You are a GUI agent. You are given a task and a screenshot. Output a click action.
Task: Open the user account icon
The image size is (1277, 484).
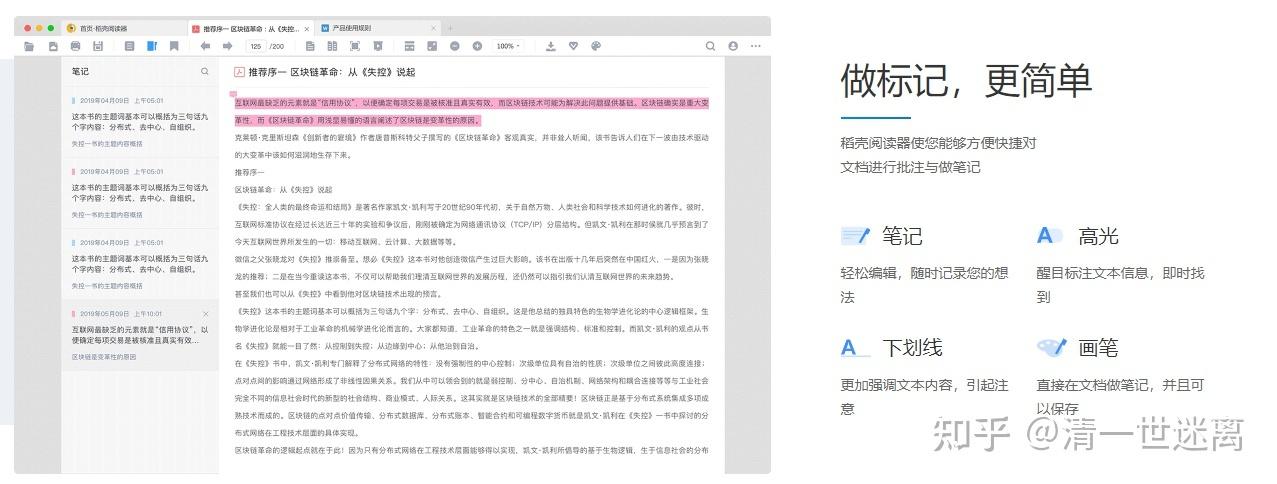pos(733,46)
